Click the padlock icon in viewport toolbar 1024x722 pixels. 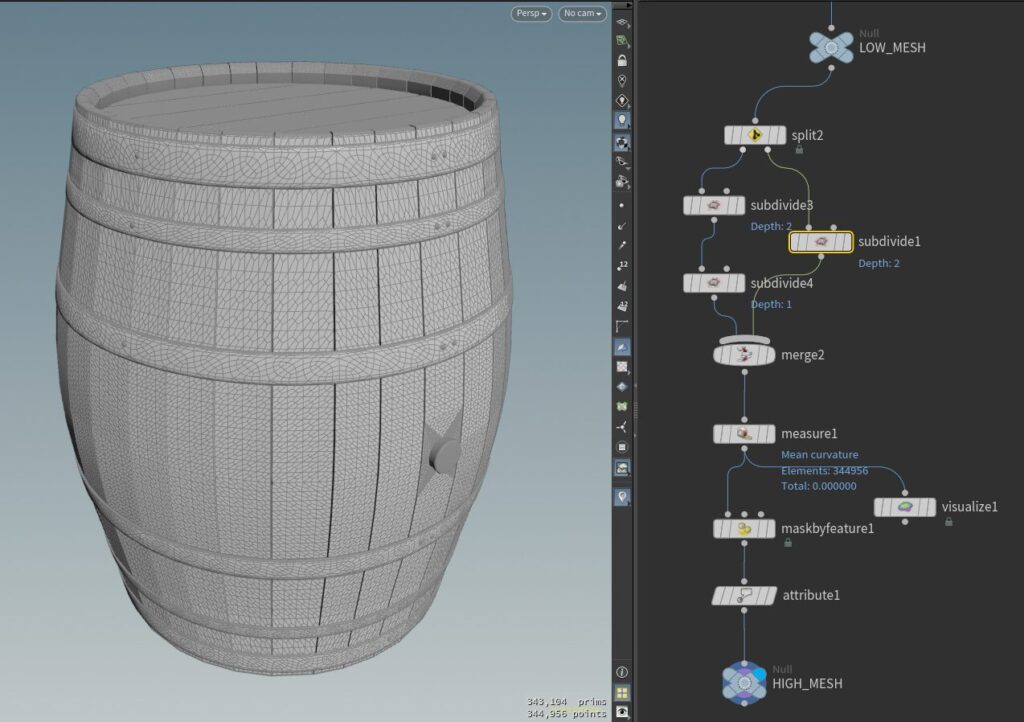click(622, 60)
